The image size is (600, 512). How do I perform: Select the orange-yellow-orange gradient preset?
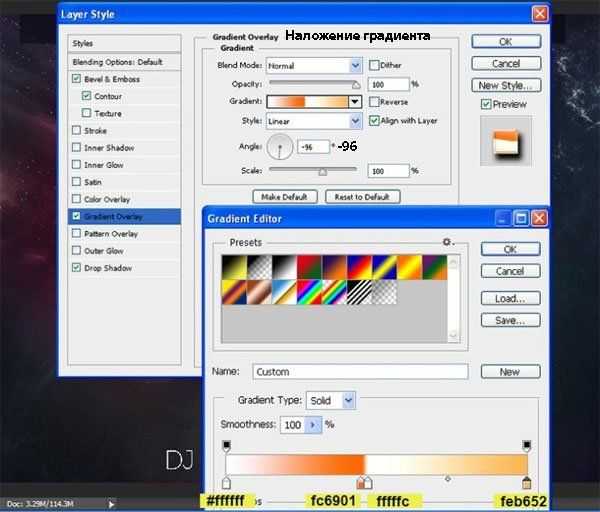pos(409,267)
